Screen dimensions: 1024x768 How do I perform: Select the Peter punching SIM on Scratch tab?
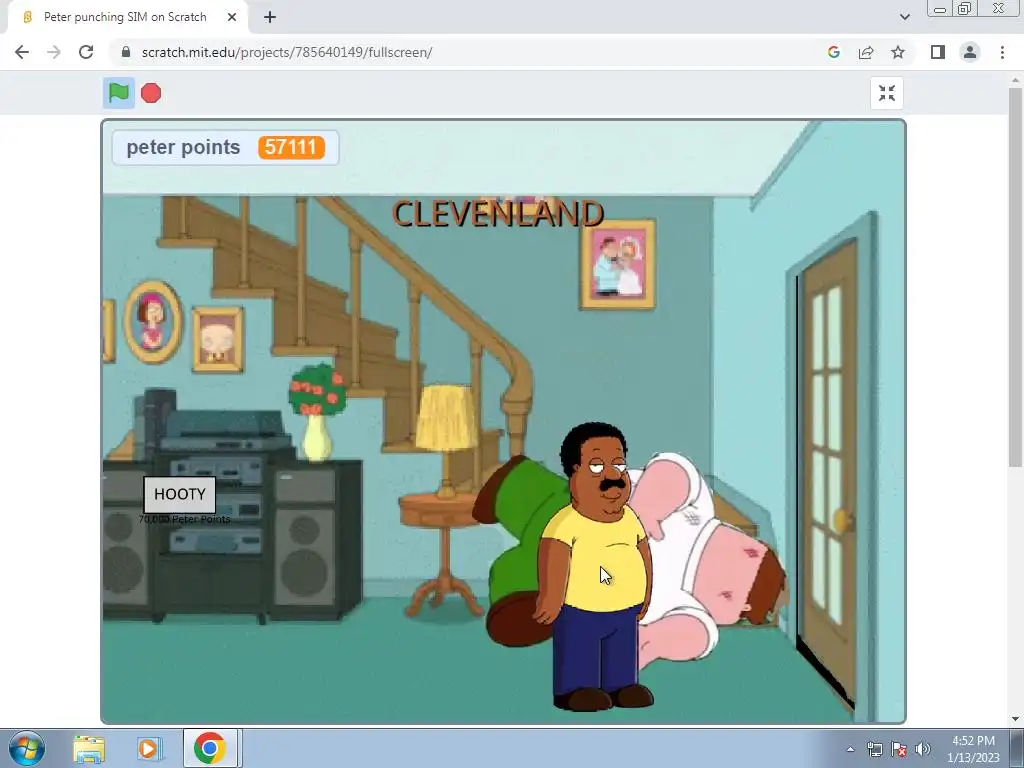(x=127, y=17)
